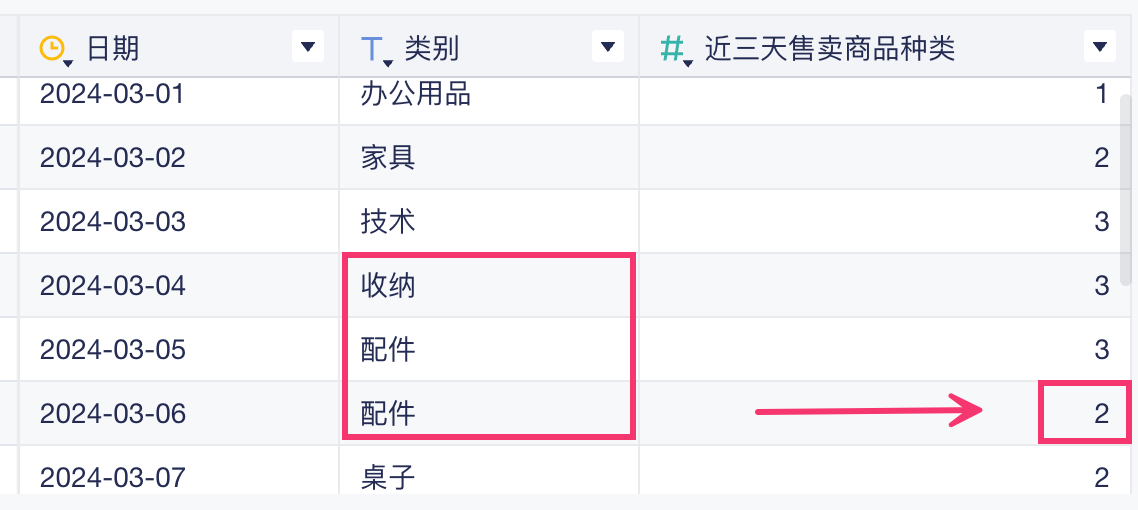Open the 日期 column dropdown arrow
The width and height of the screenshot is (1138, 510).
[307, 46]
